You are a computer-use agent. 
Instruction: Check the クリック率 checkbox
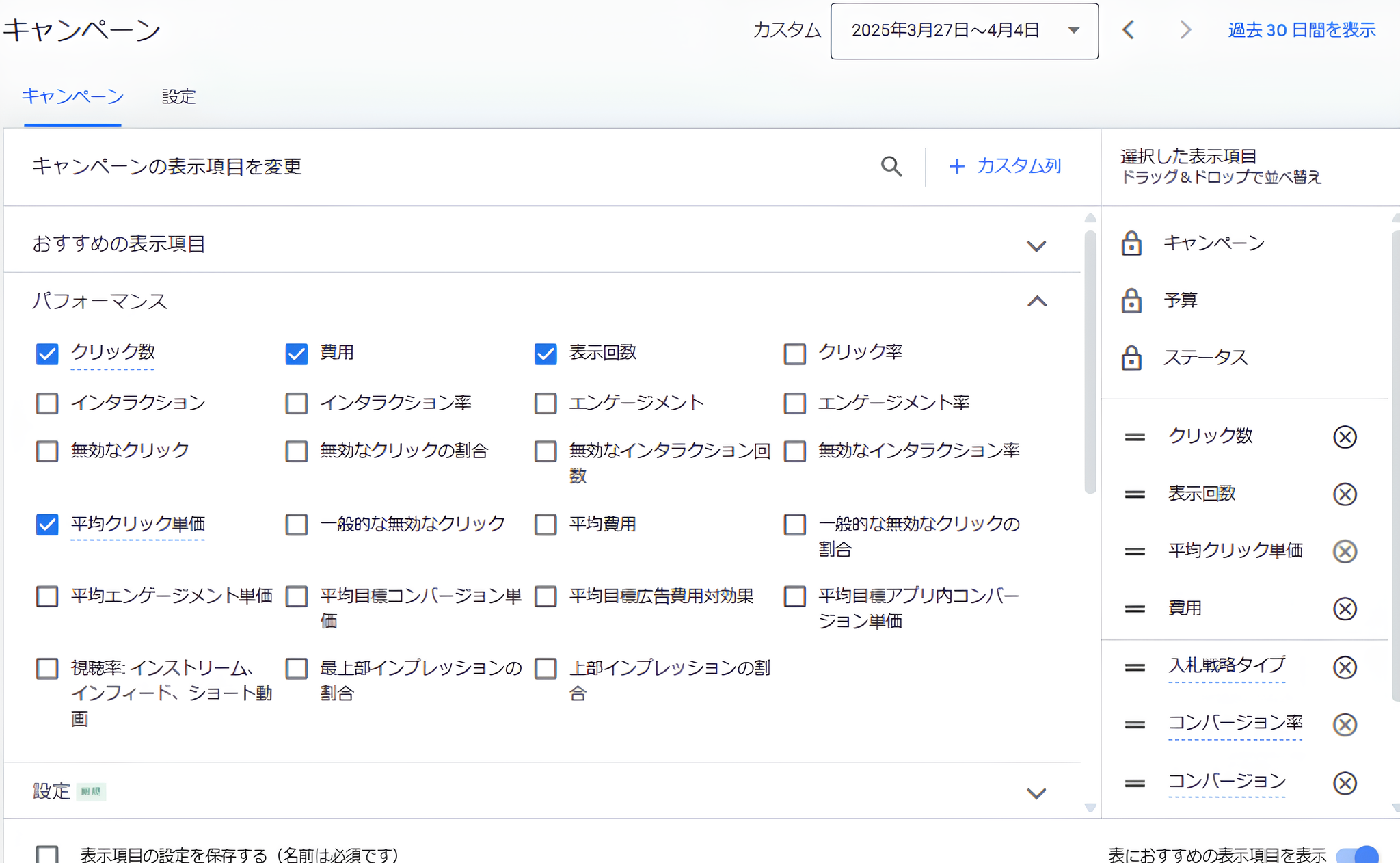click(x=794, y=354)
